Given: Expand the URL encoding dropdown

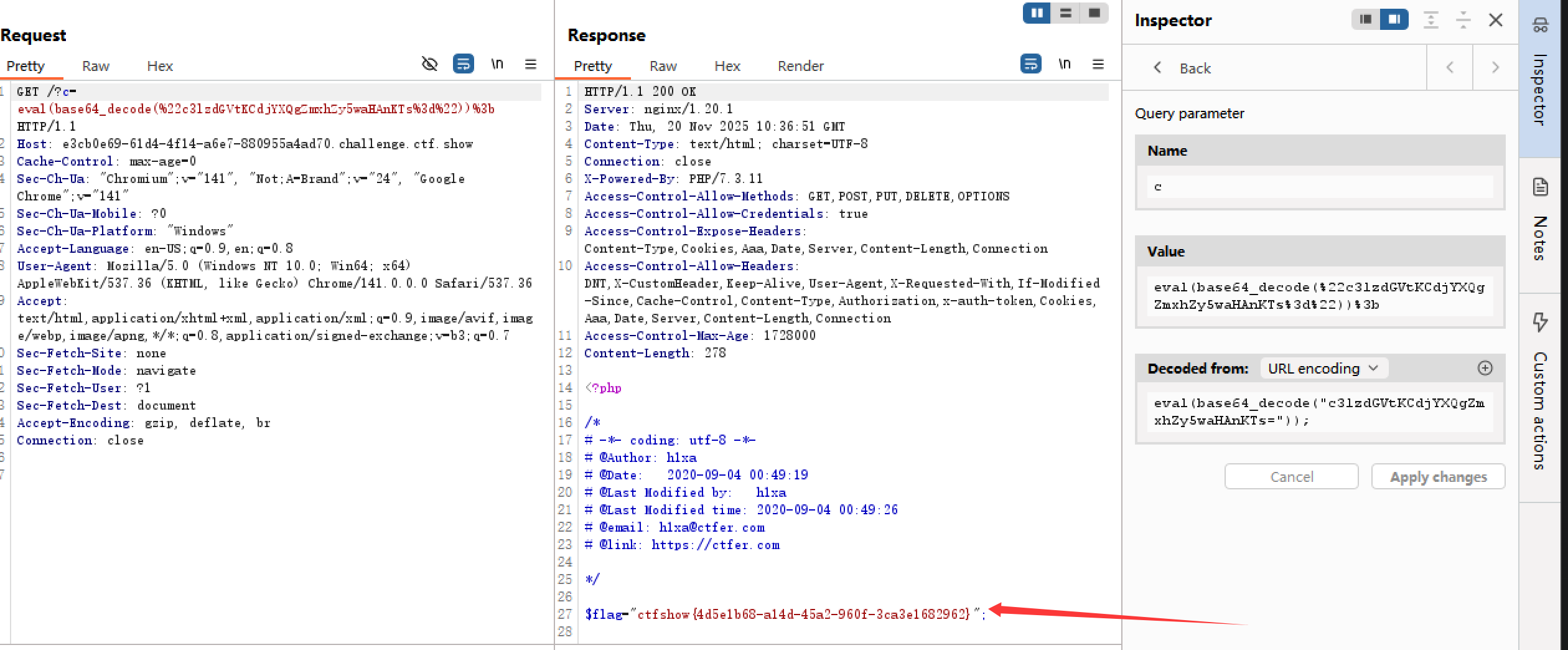Looking at the screenshot, I should pyautogui.click(x=1323, y=369).
